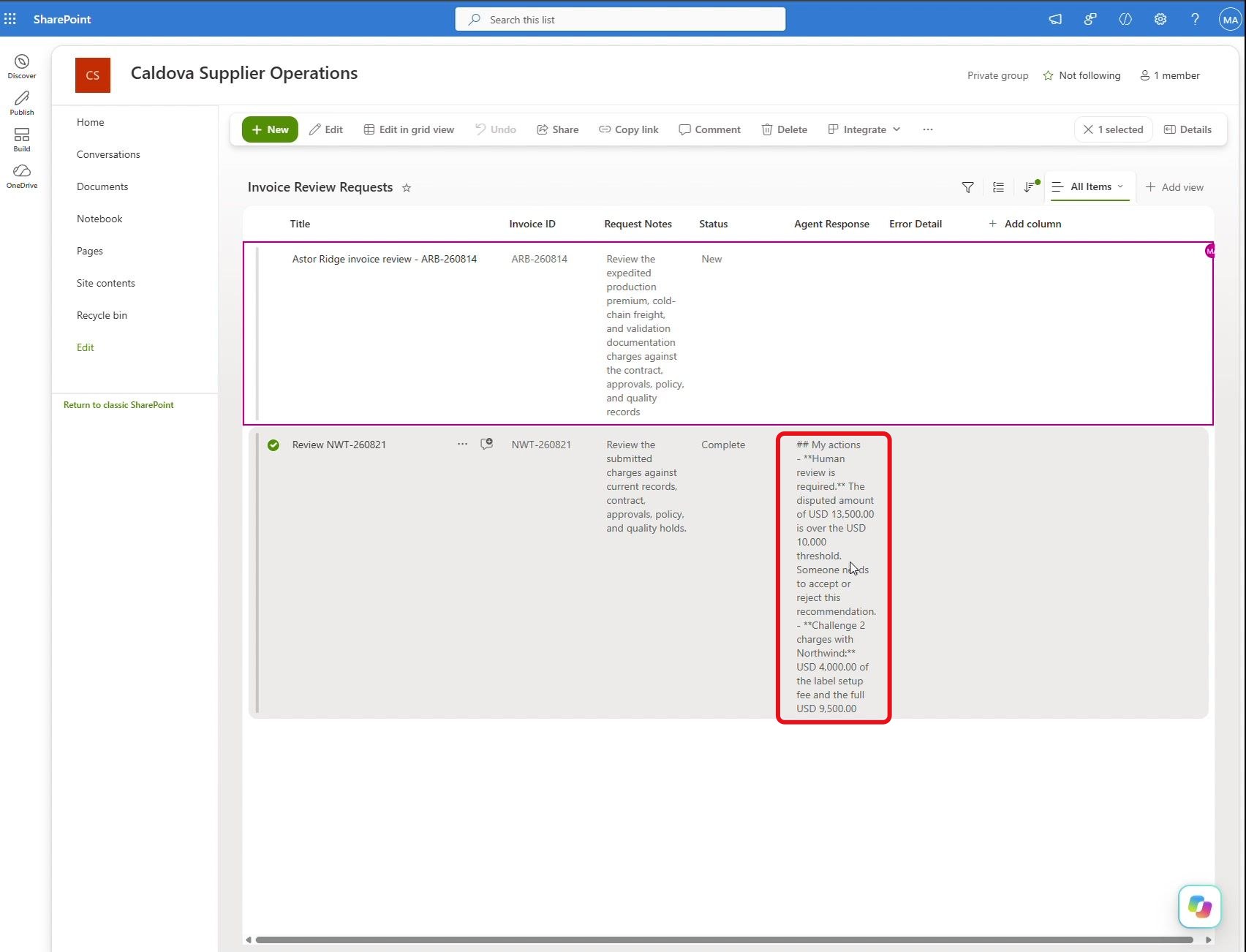Image resolution: width=1246 pixels, height=952 pixels.
Task: Sort by the Status column header
Action: click(x=713, y=224)
